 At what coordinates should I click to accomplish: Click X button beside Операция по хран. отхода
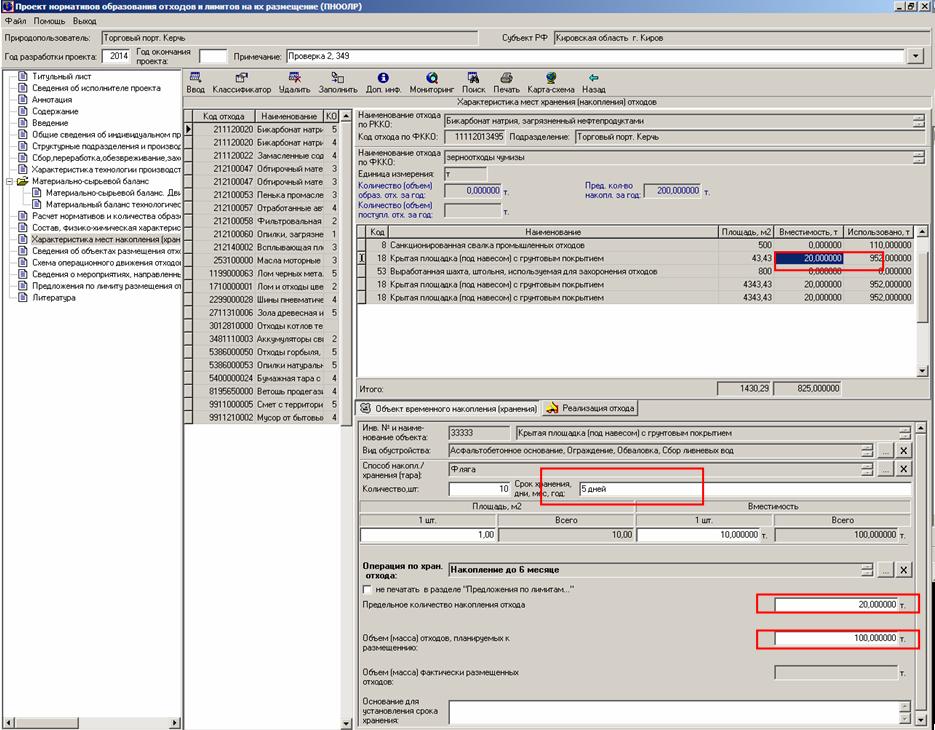903,570
